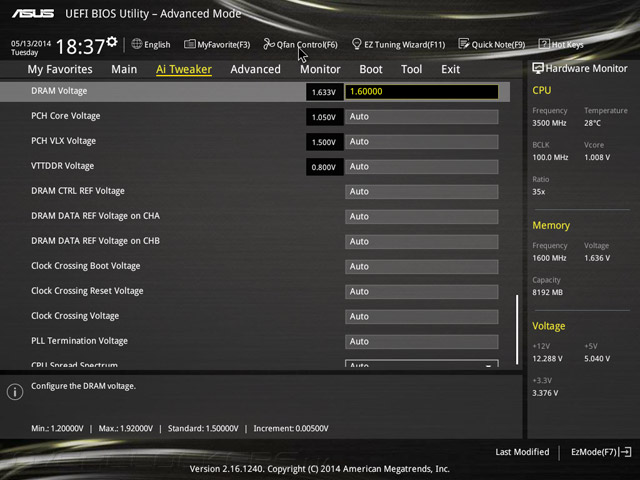Click the Hardware Monitor display icon
The height and width of the screenshot is (480, 640).
(x=538, y=68)
